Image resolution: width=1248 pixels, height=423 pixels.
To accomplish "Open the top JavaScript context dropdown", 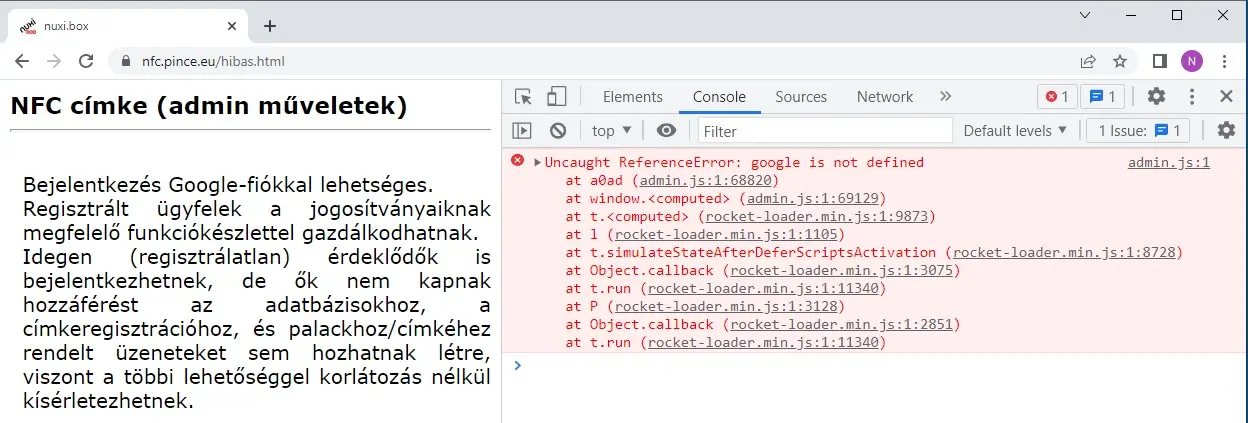I will click(612, 130).
